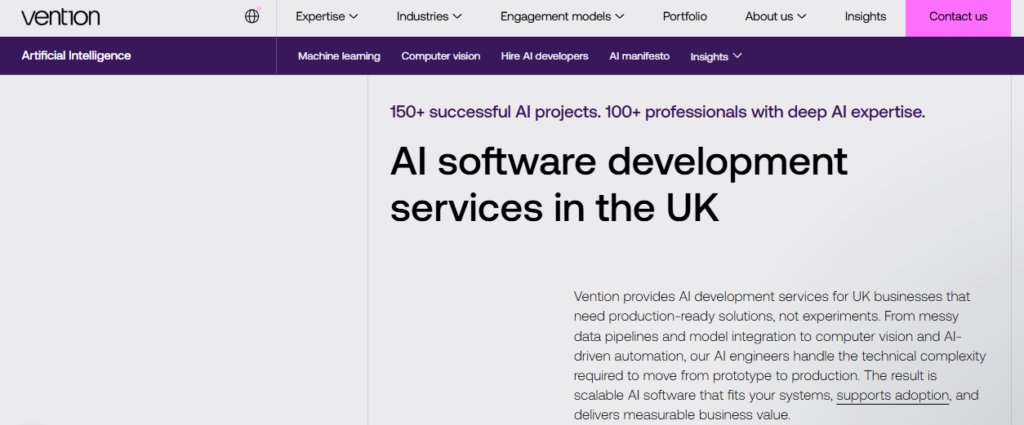Open the Engagement models dropdown

pos(562,17)
